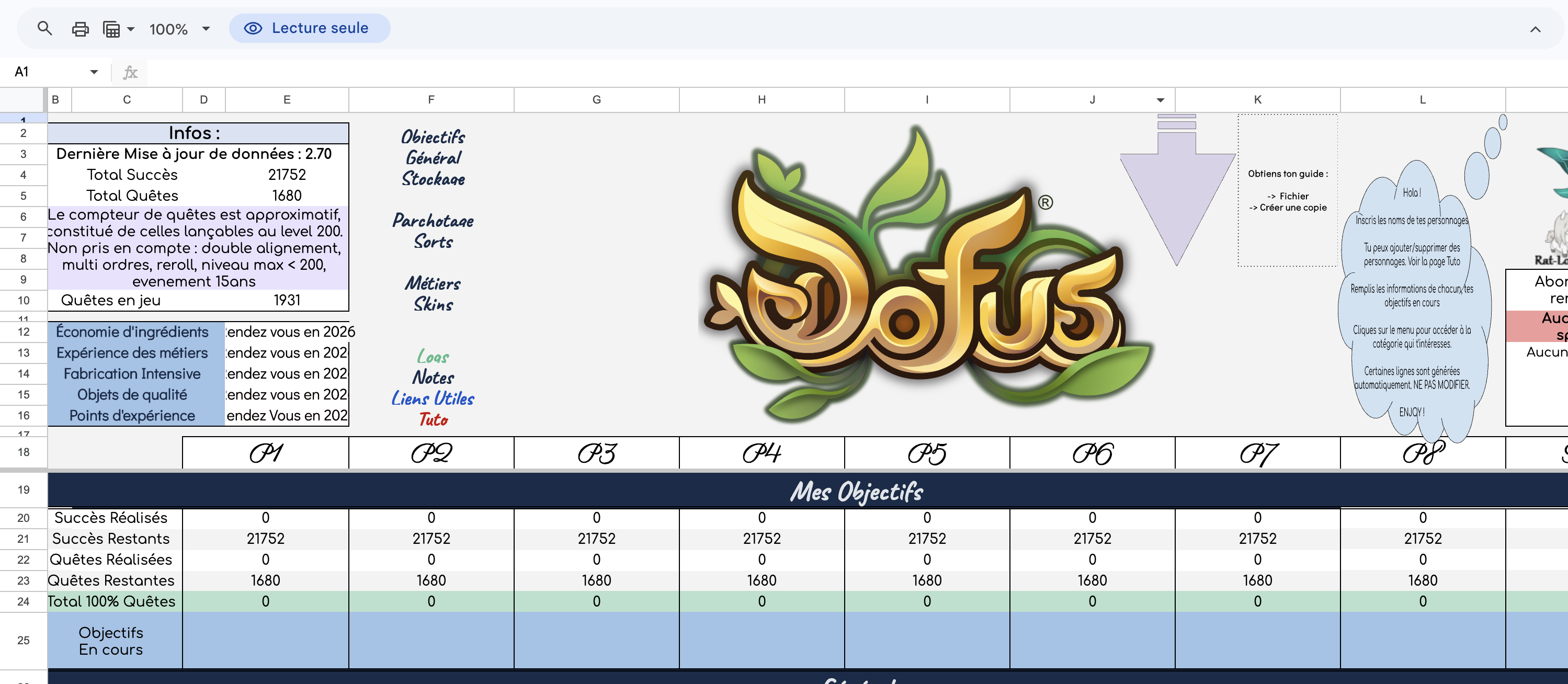Select the 'Total Quêtes' label cell
1568x684 pixels.
click(x=132, y=196)
